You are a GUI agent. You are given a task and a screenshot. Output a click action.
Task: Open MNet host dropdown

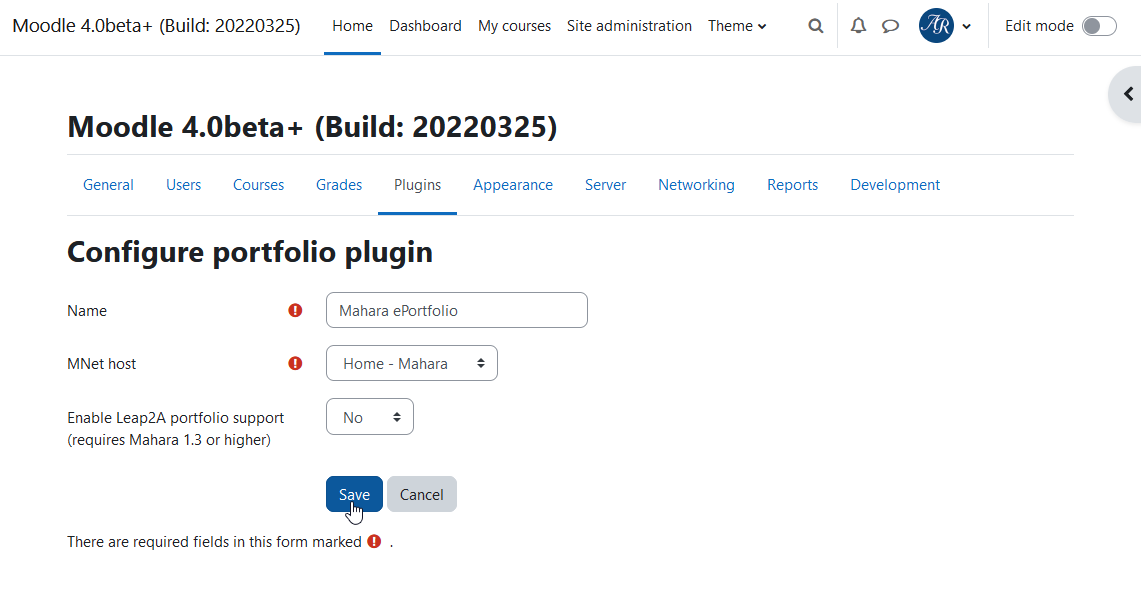[x=412, y=363]
